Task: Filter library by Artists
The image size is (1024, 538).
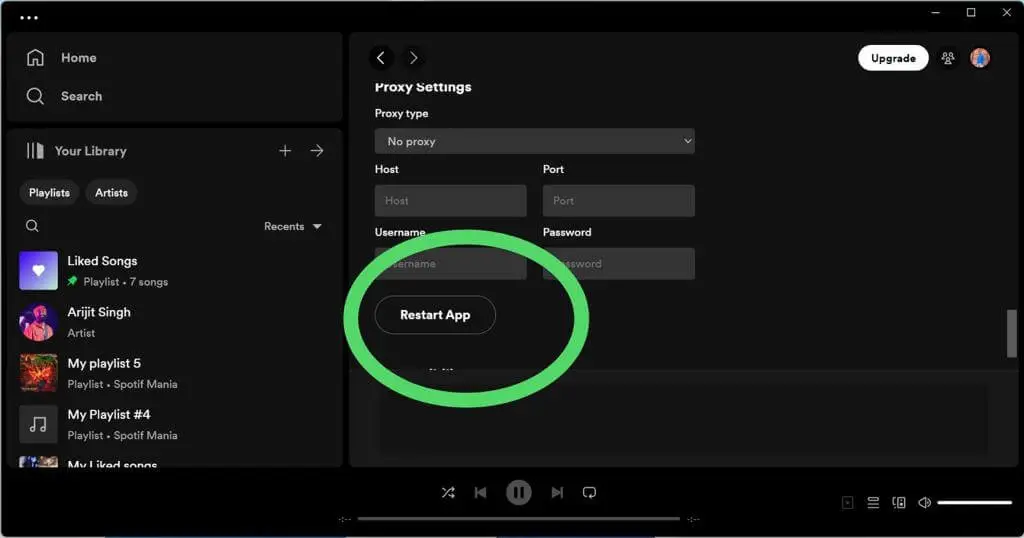Action: click(x=111, y=193)
